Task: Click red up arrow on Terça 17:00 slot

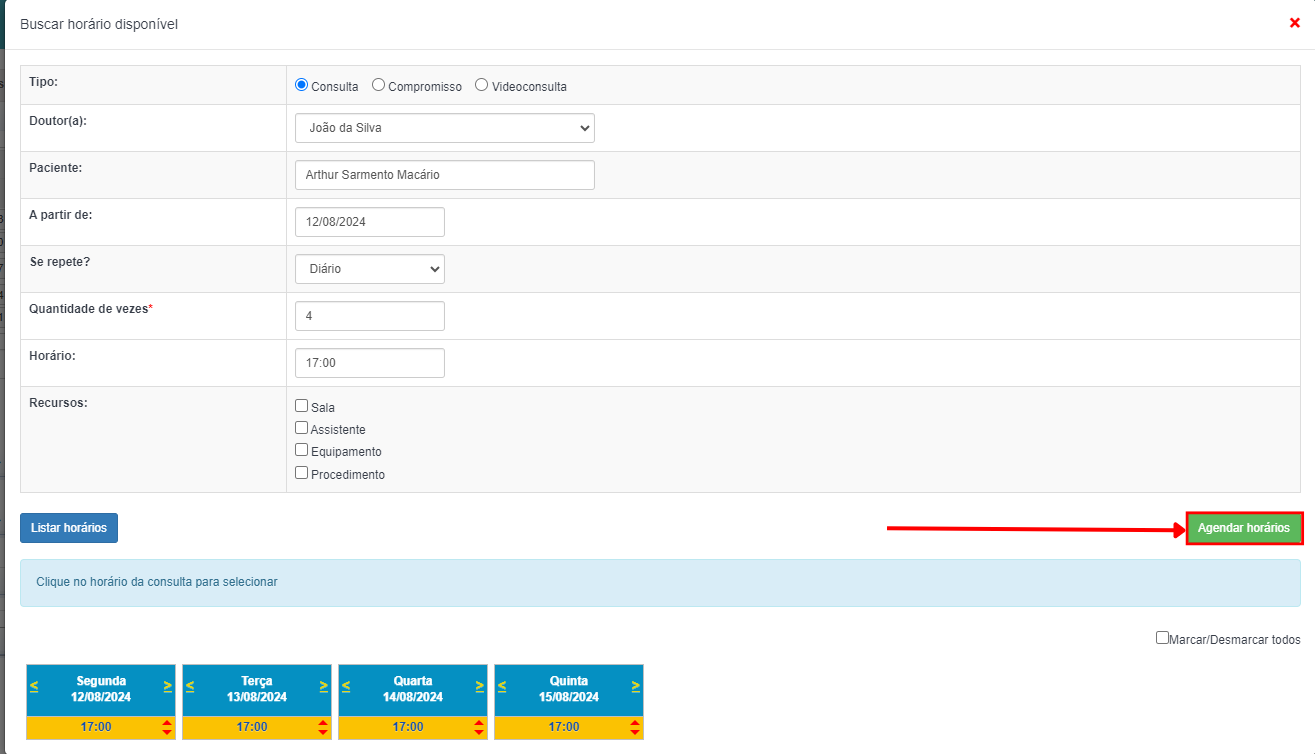Action: (x=323, y=723)
